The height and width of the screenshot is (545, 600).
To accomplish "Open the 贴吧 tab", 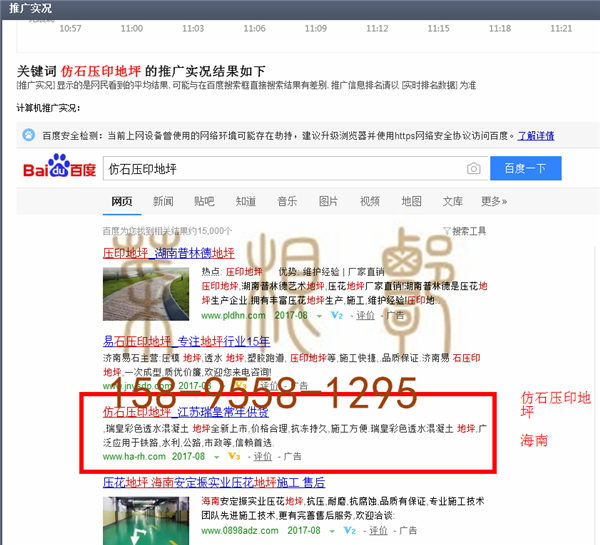I will coord(204,201).
